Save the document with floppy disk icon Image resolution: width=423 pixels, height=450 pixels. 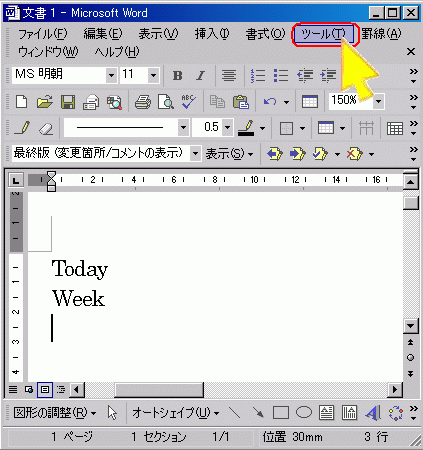coord(68,102)
